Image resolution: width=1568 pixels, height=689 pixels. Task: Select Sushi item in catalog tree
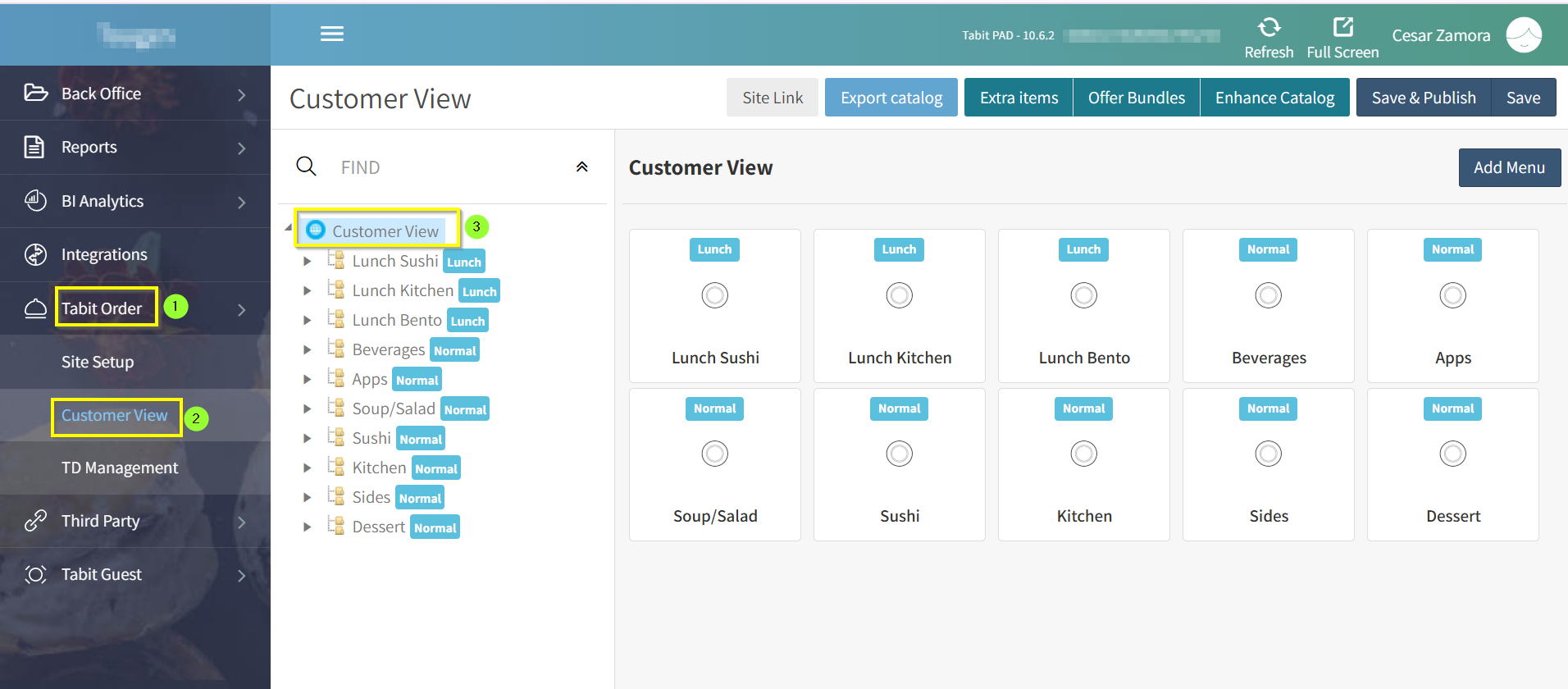click(371, 439)
